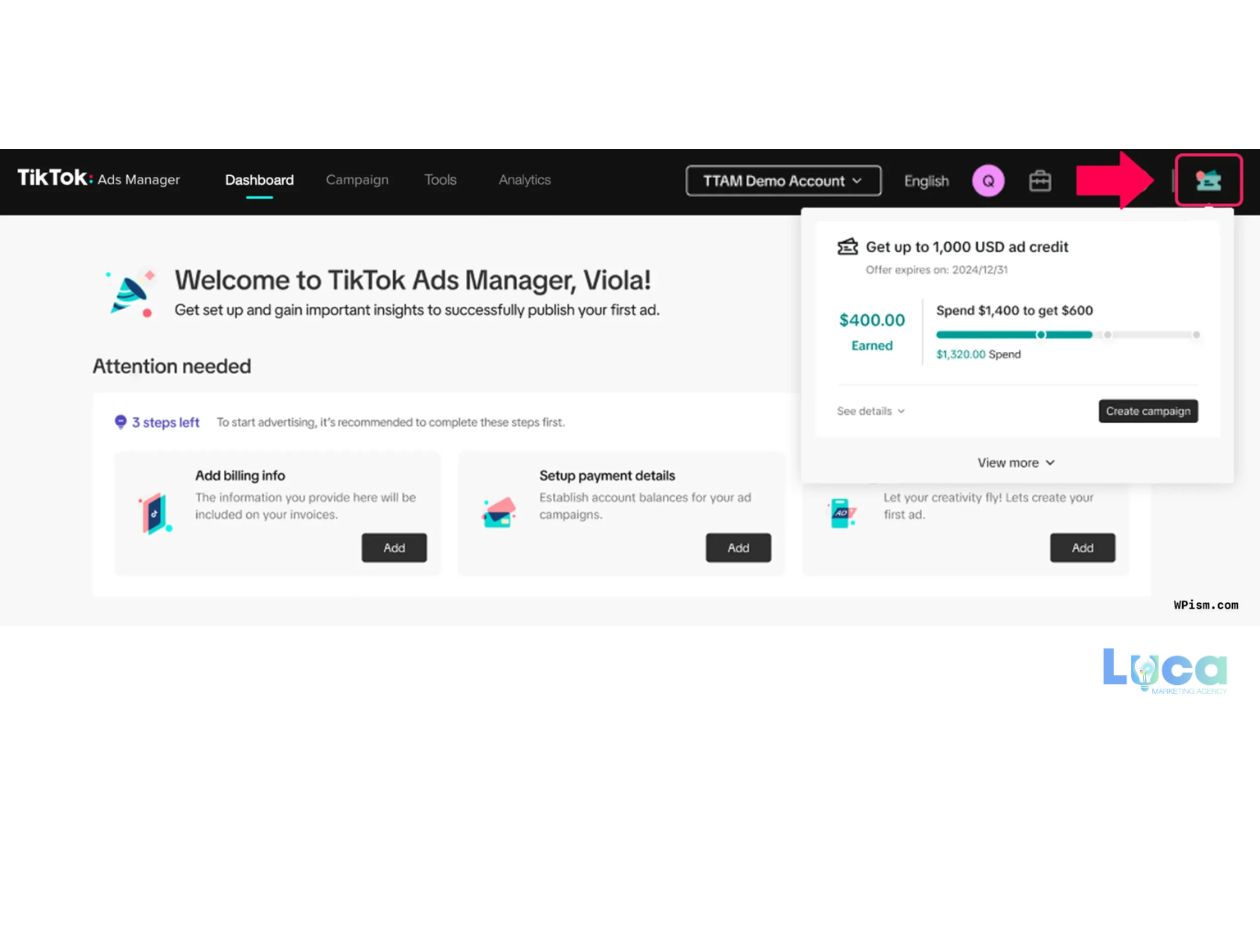This screenshot has width=1260, height=948.
Task: Expand the TTAM Demo Account dropdown
Action: tap(784, 181)
